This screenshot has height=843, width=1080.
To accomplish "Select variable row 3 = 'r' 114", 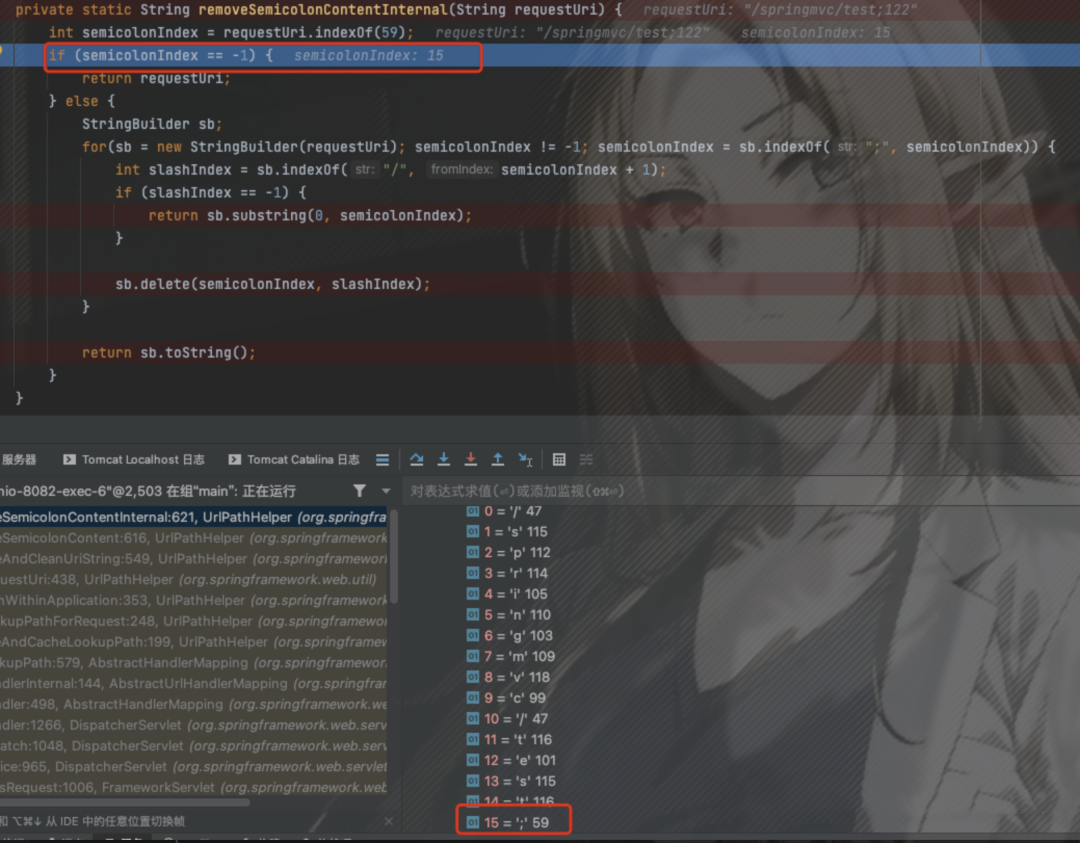I will click(x=507, y=573).
